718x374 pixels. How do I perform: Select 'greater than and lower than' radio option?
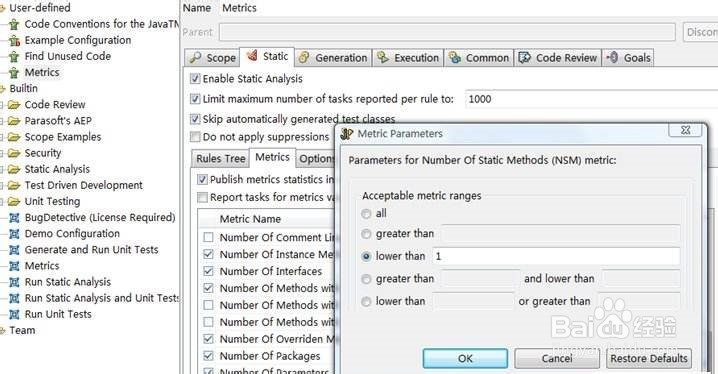(366, 279)
